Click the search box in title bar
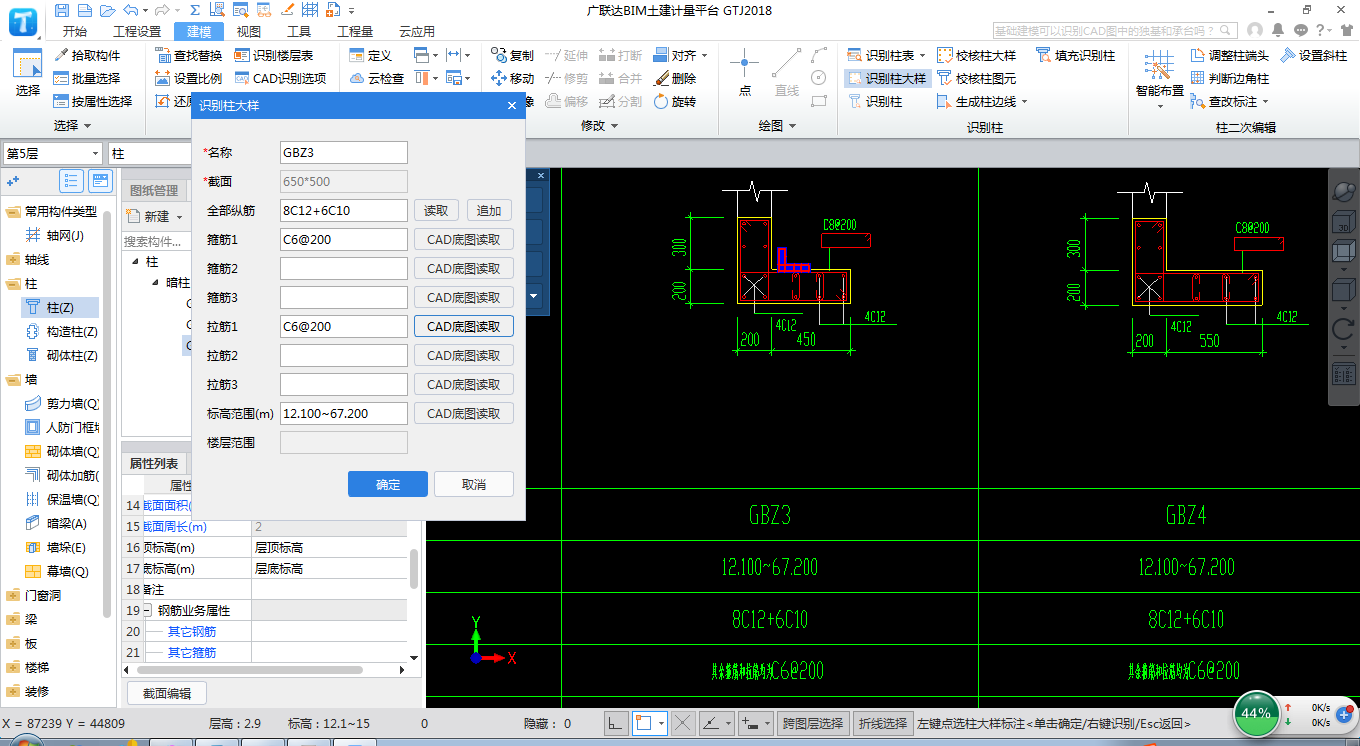The image size is (1360, 746). click(x=1117, y=30)
